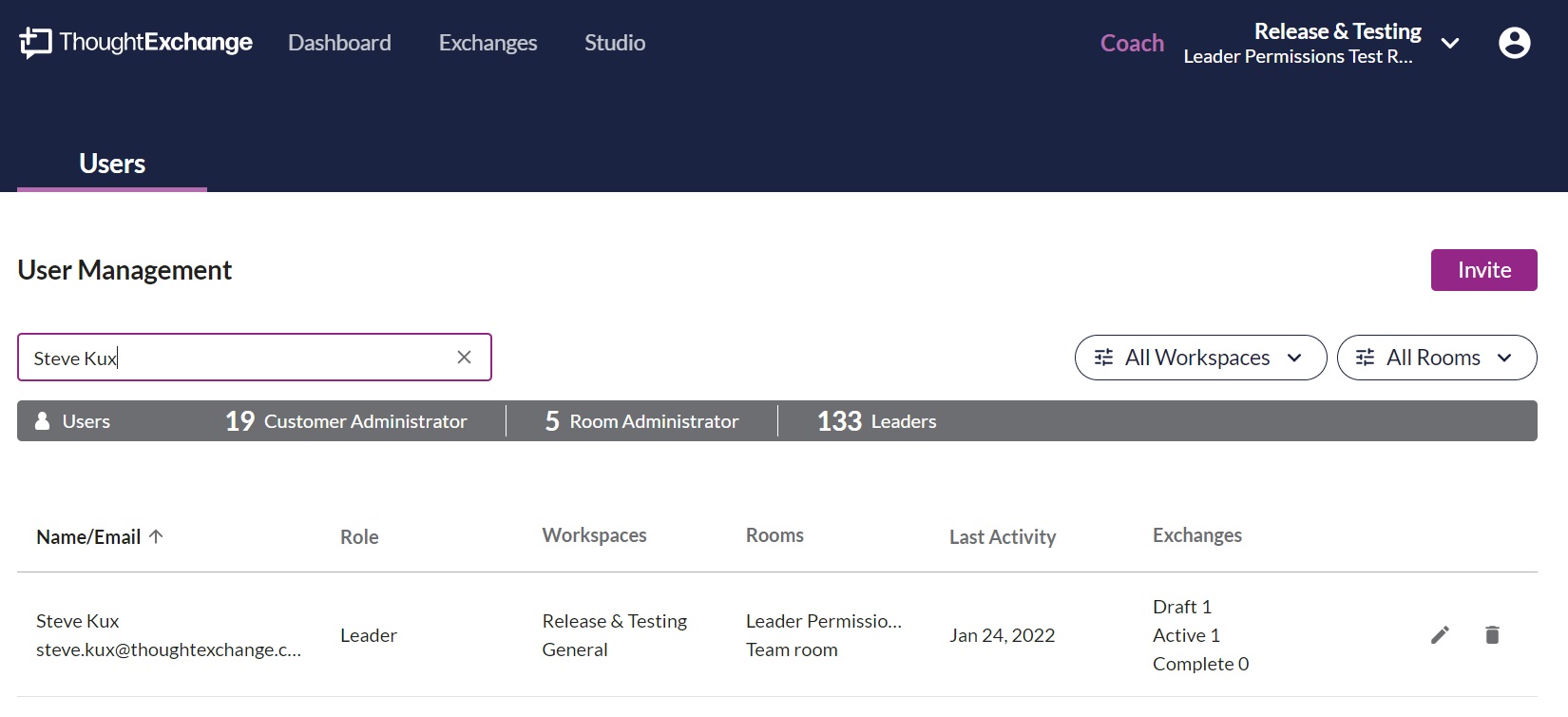The height and width of the screenshot is (717, 1568).
Task: Click the Release & Testing workspace cell
Action: click(x=614, y=621)
